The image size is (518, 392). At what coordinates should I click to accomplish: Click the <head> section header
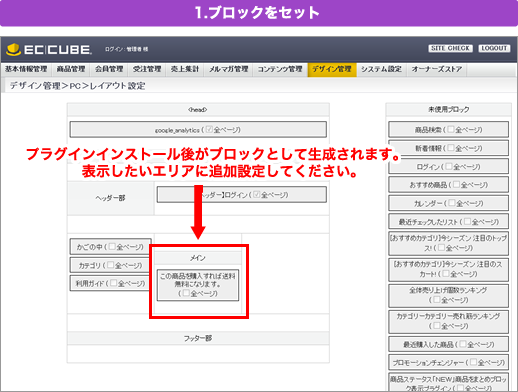pos(198,109)
